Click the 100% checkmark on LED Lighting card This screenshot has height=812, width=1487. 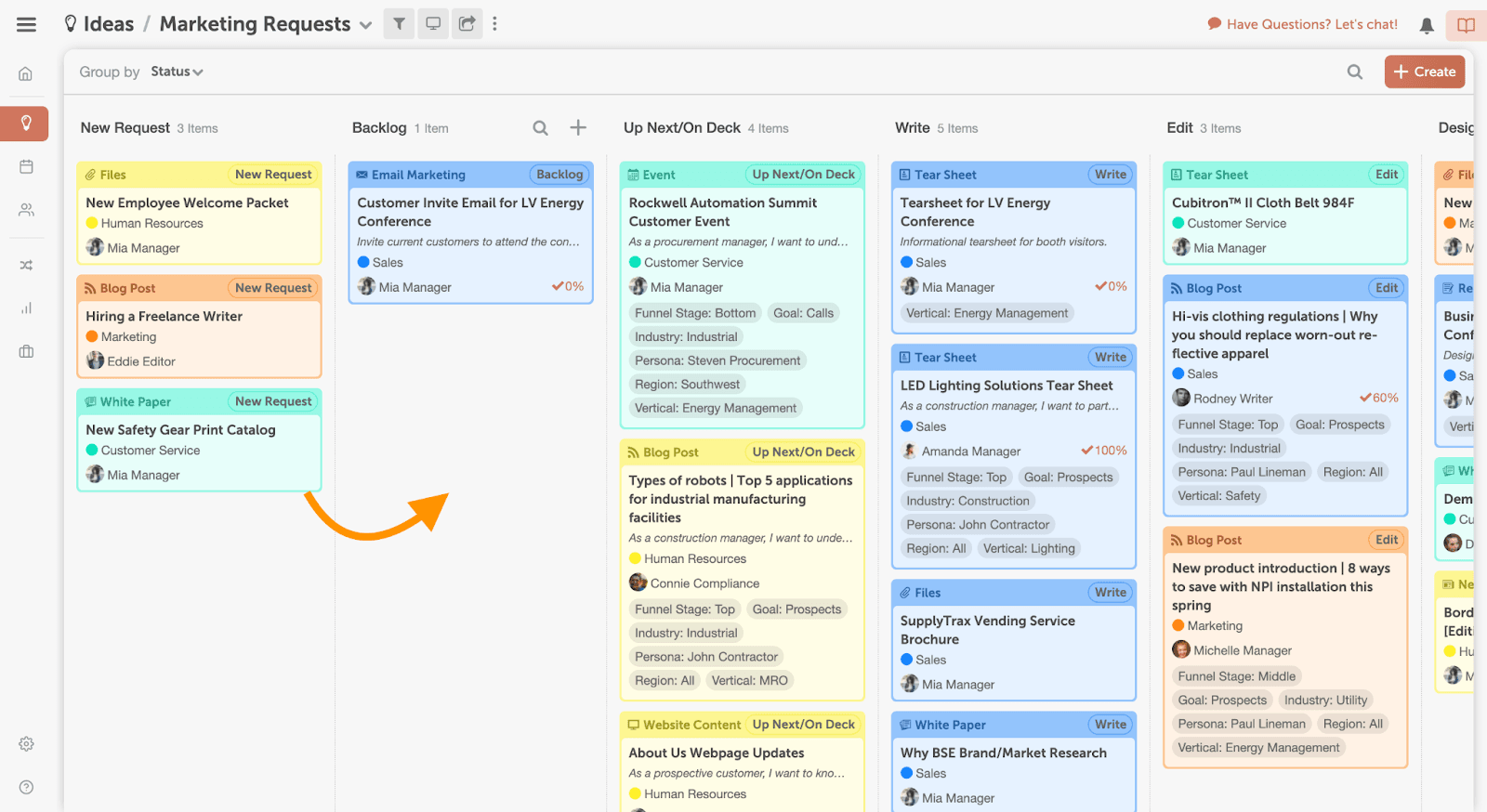point(1103,451)
